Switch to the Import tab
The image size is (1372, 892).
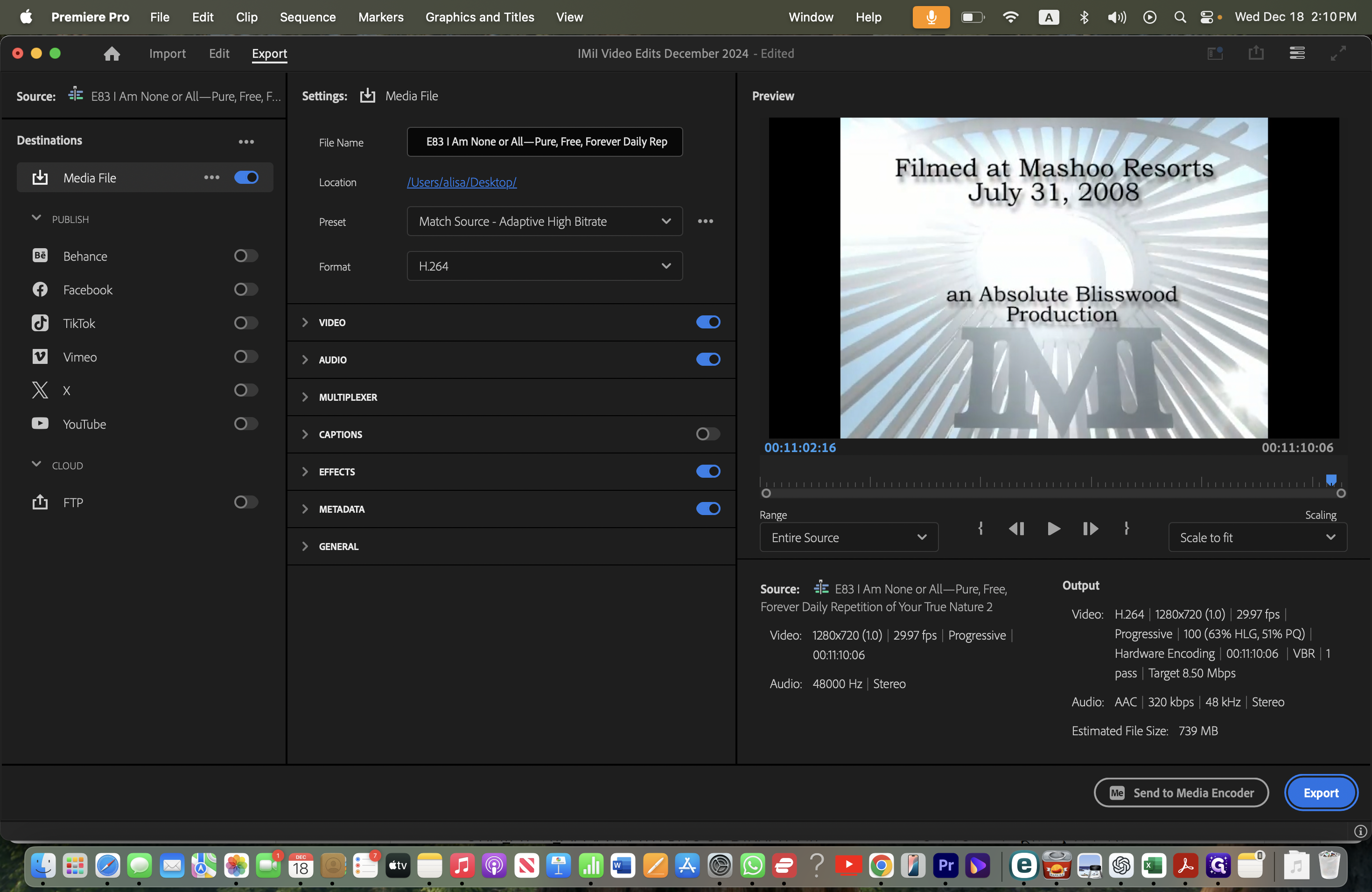pos(167,54)
